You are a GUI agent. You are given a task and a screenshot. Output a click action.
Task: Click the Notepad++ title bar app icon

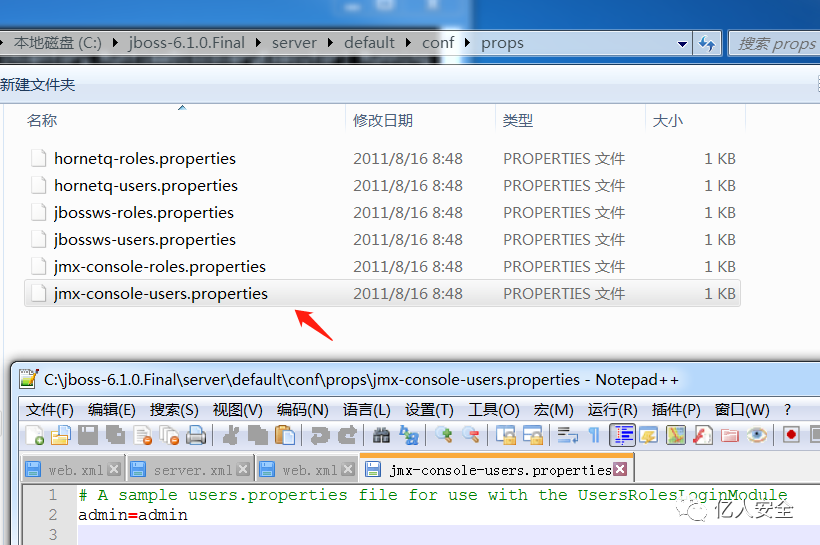pyautogui.click(x=29, y=379)
